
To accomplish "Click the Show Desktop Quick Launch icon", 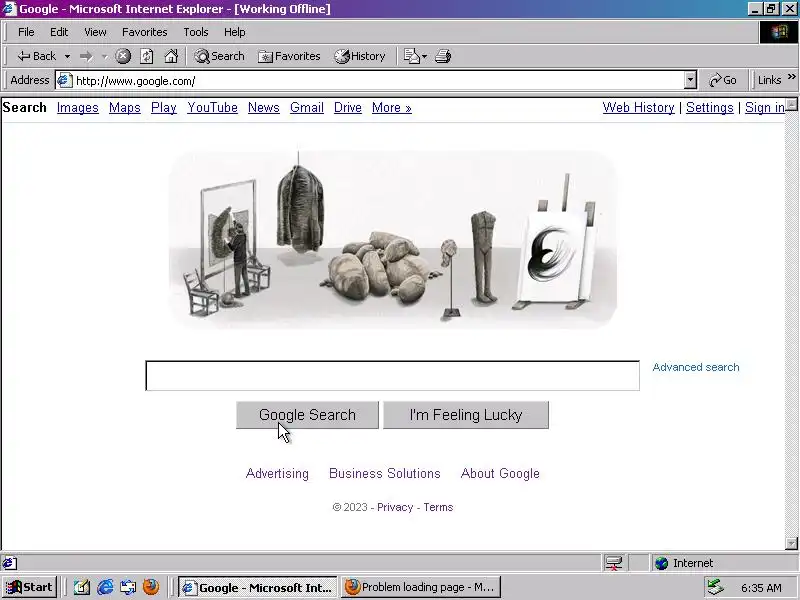I will [x=128, y=588].
